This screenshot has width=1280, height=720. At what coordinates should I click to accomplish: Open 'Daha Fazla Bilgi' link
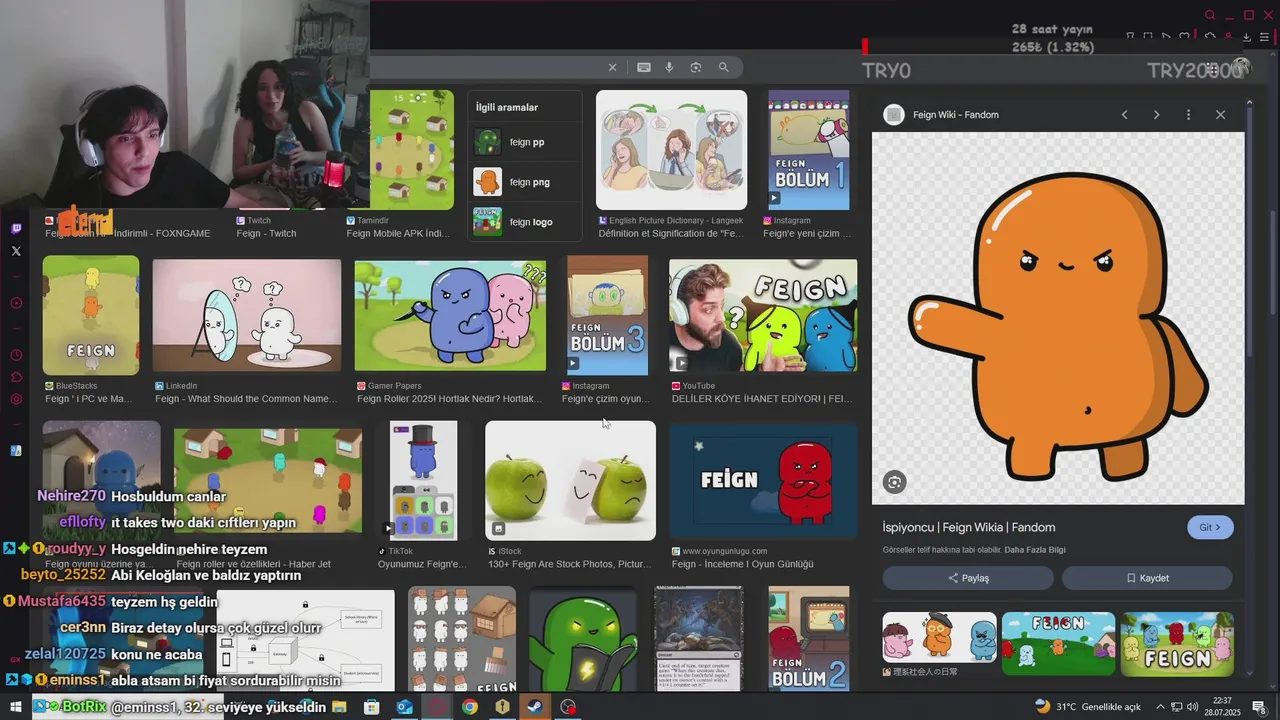pyautogui.click(x=1035, y=550)
